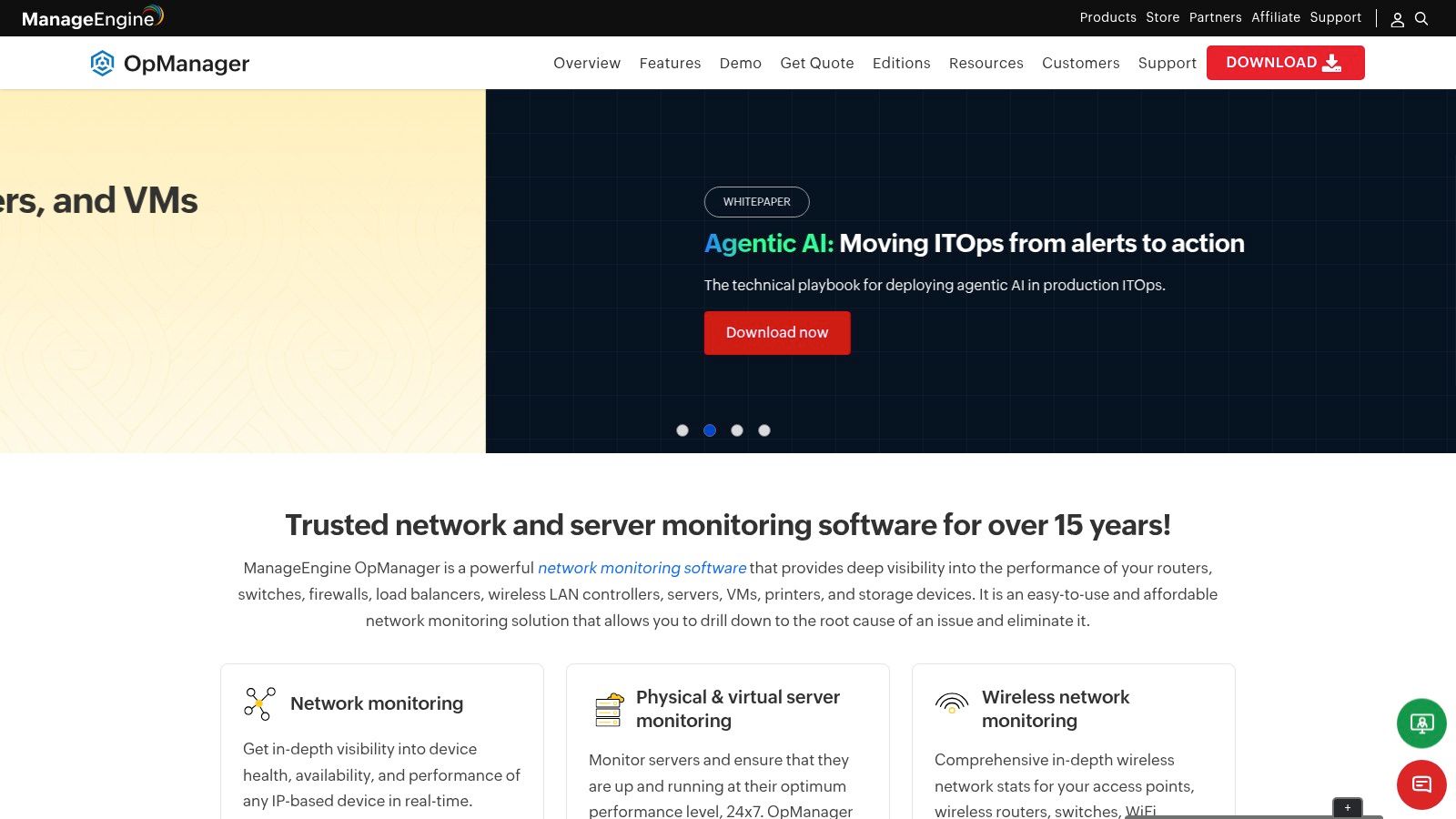Open the Get Quote nav item

coord(817,63)
